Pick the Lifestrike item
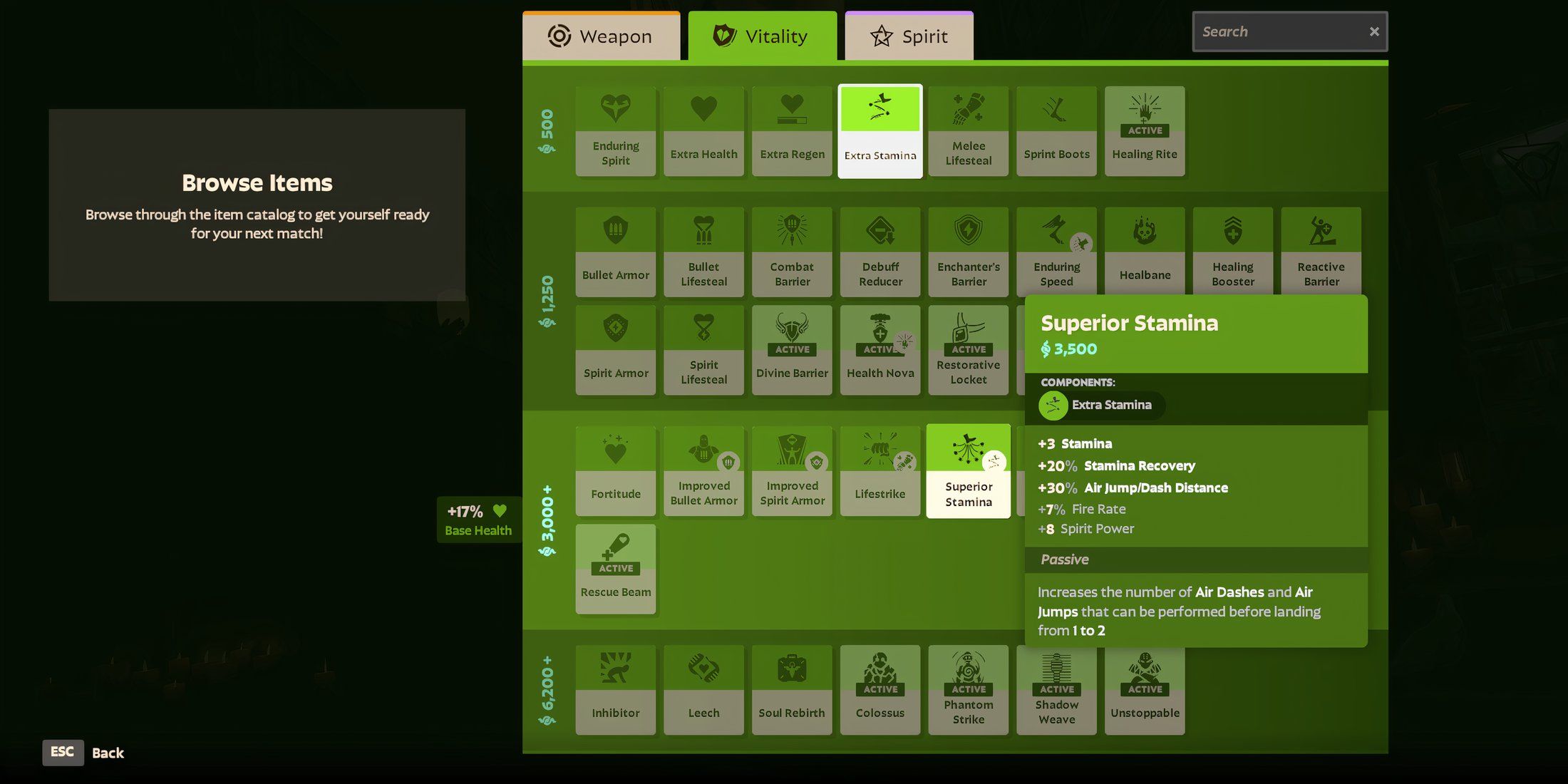 (880, 471)
